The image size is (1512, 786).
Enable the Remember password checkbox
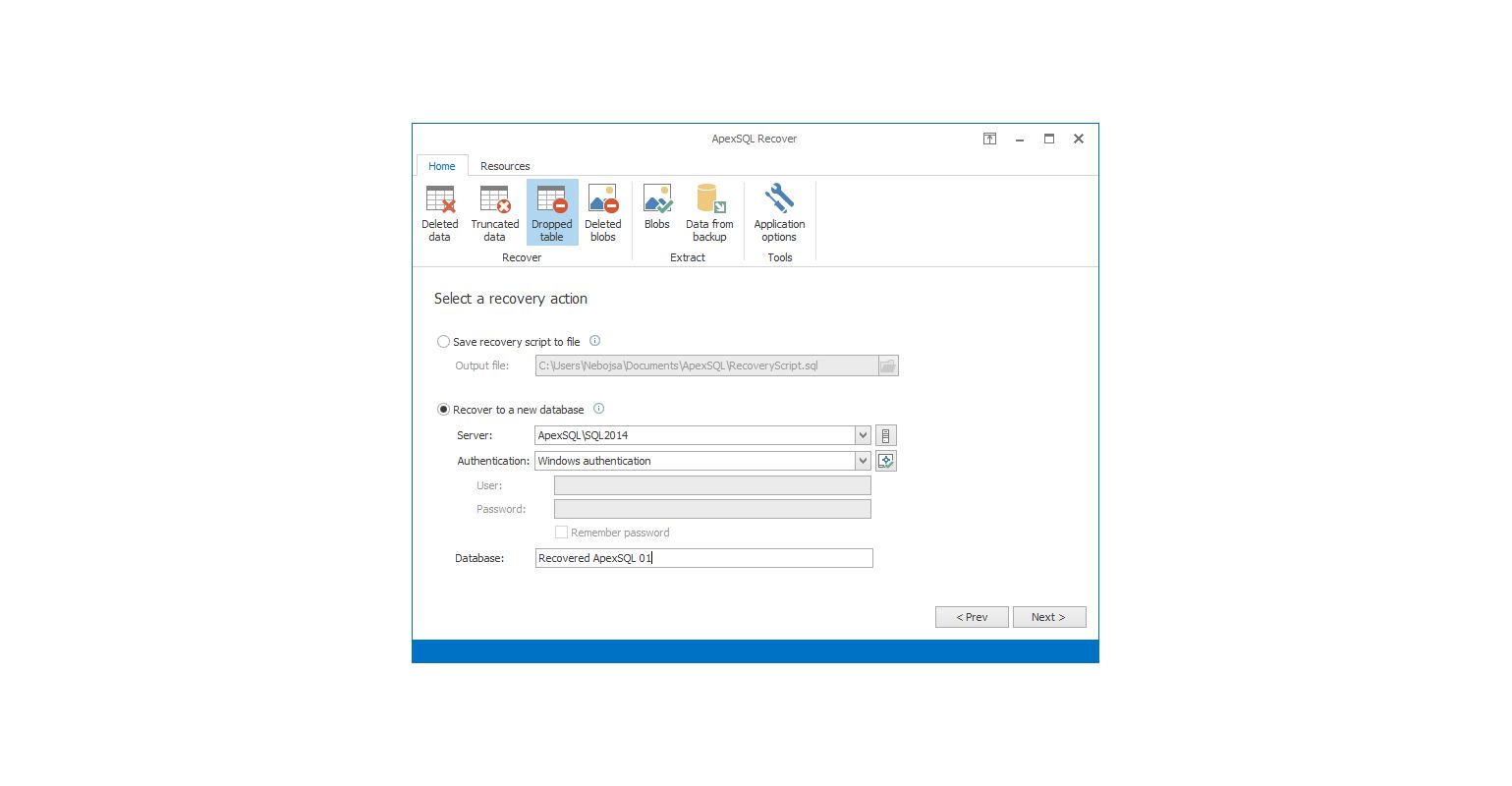tap(562, 532)
